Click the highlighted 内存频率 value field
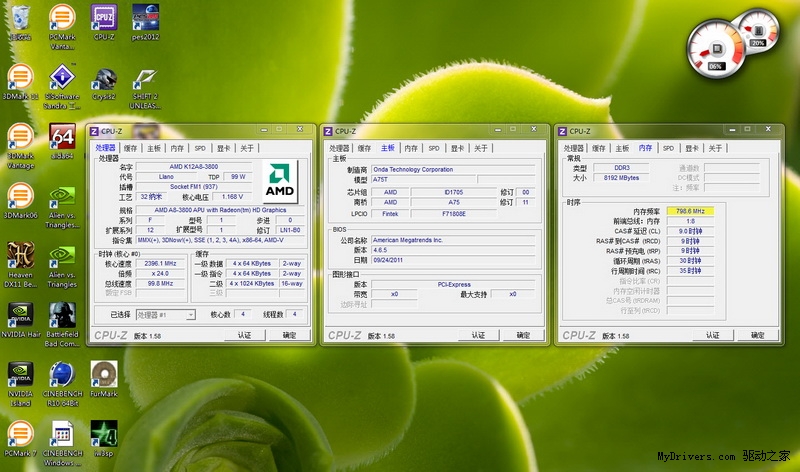Image resolution: width=800 pixels, height=472 pixels. pos(691,211)
